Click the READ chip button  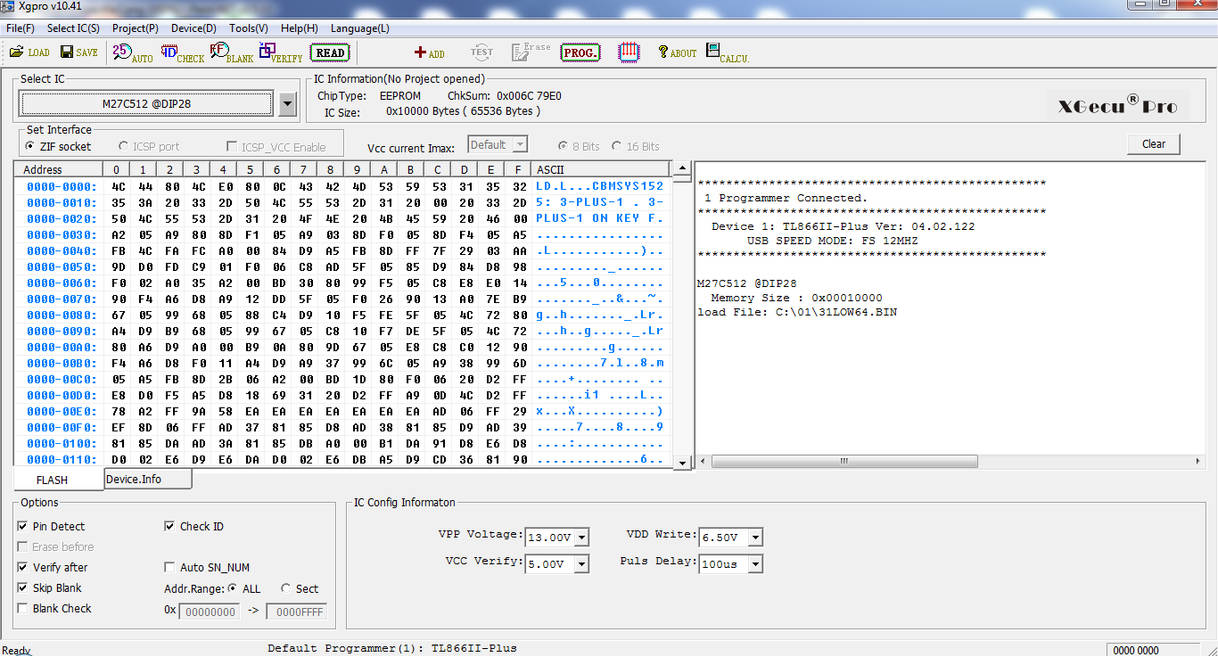tap(330, 53)
